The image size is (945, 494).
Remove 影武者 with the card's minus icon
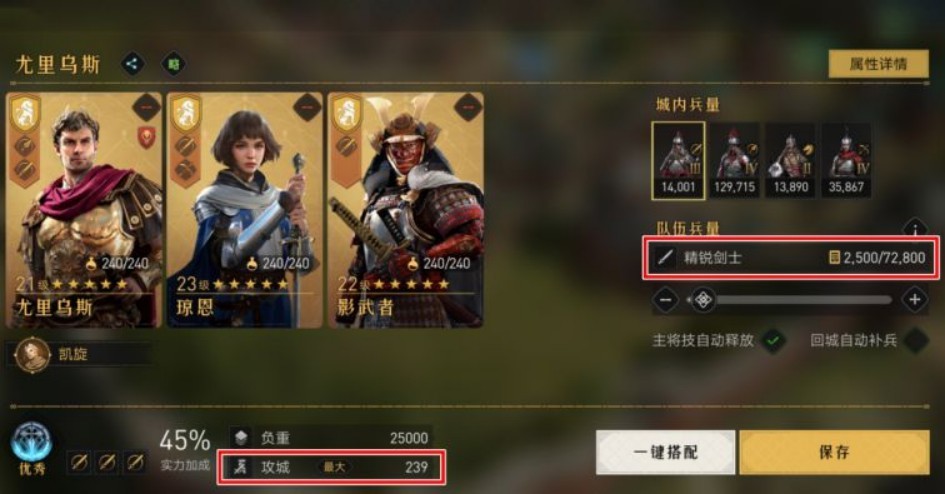click(468, 108)
